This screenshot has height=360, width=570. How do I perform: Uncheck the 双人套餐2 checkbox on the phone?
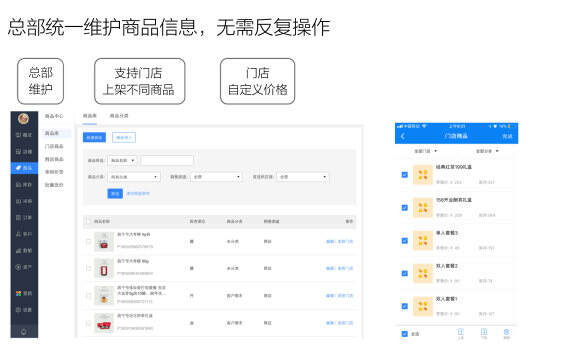[x=405, y=273]
